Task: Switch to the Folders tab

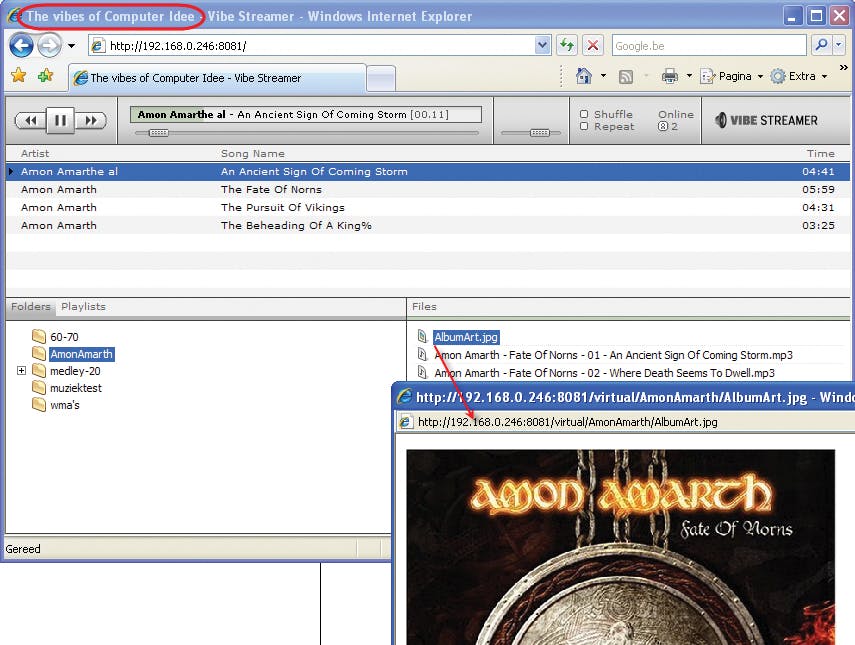Action: 31,306
